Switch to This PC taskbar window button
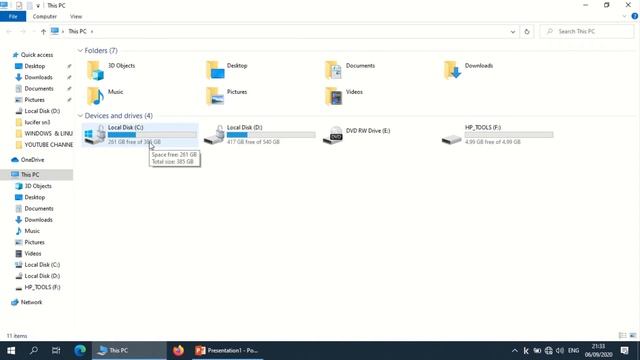640x360 pixels. (x=129, y=351)
